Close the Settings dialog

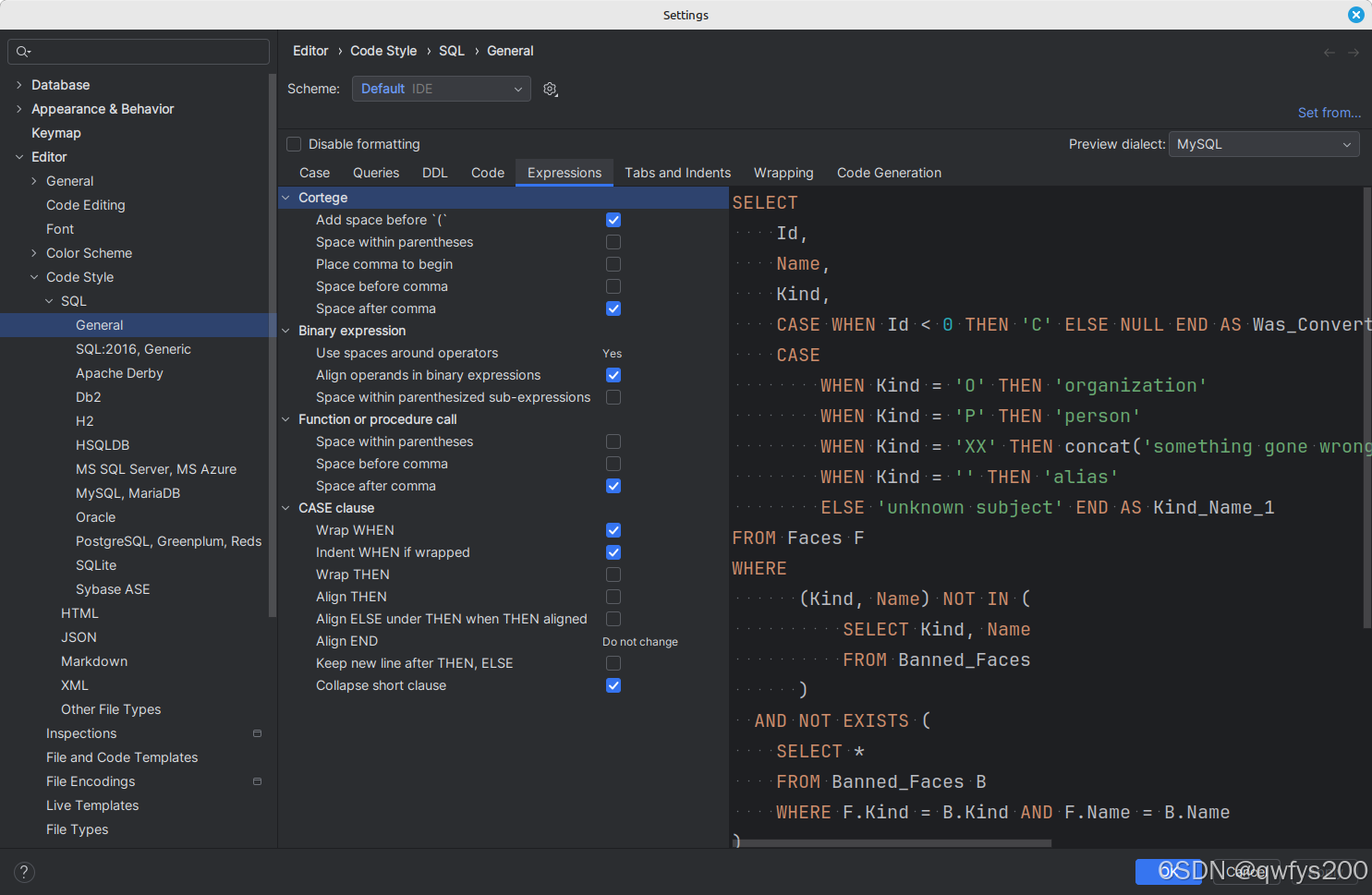1355,15
